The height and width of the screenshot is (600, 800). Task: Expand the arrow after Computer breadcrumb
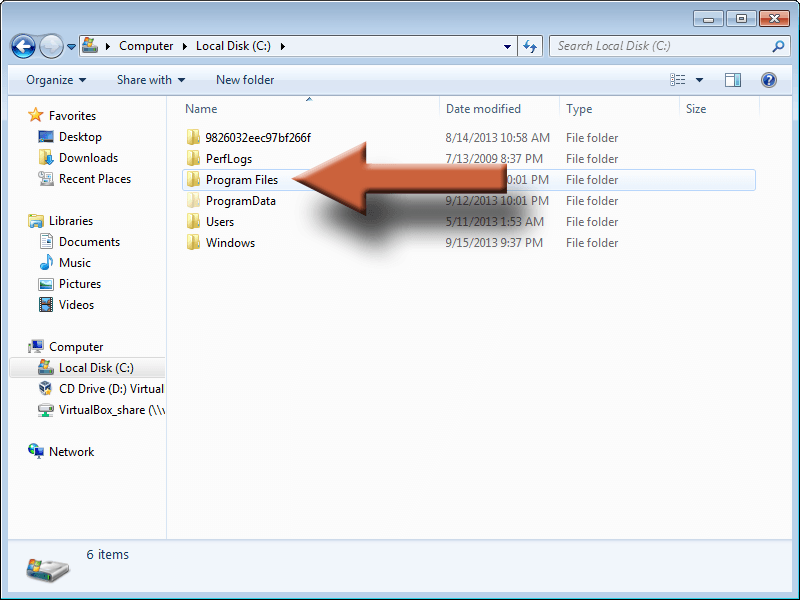(185, 46)
